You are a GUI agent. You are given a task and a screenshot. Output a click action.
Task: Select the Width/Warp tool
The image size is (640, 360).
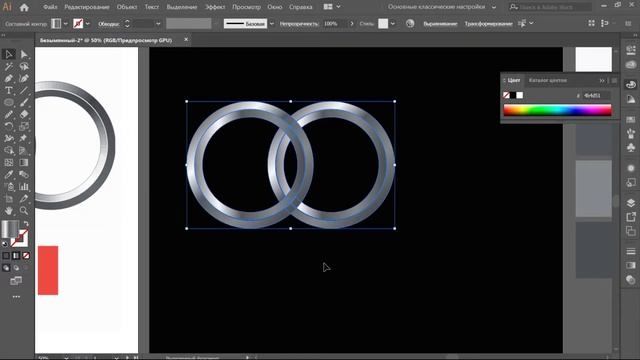(9, 138)
